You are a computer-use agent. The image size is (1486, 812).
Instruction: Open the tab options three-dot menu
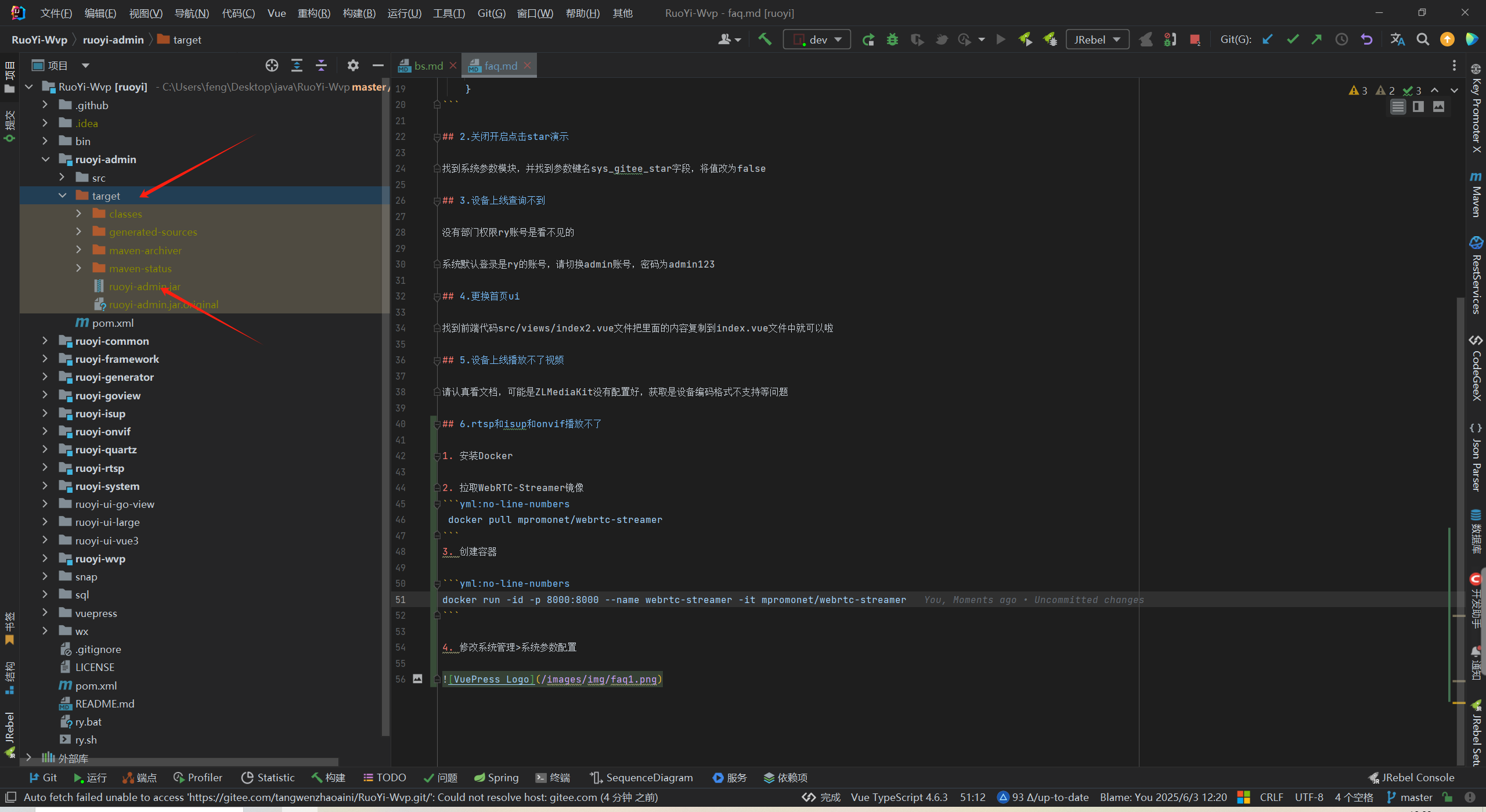point(1454,66)
